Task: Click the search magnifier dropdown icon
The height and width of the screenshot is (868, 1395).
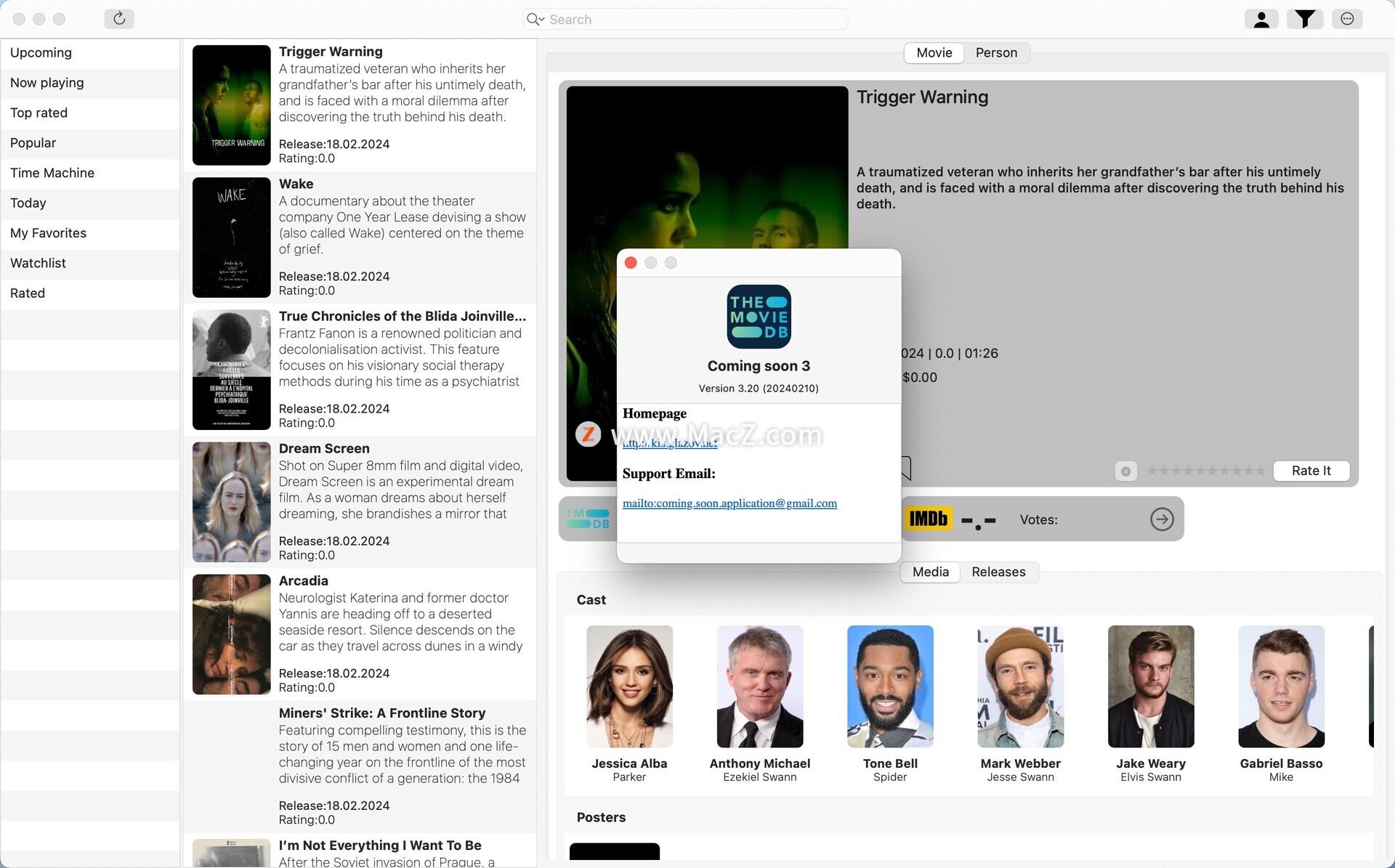Action: tap(535, 20)
